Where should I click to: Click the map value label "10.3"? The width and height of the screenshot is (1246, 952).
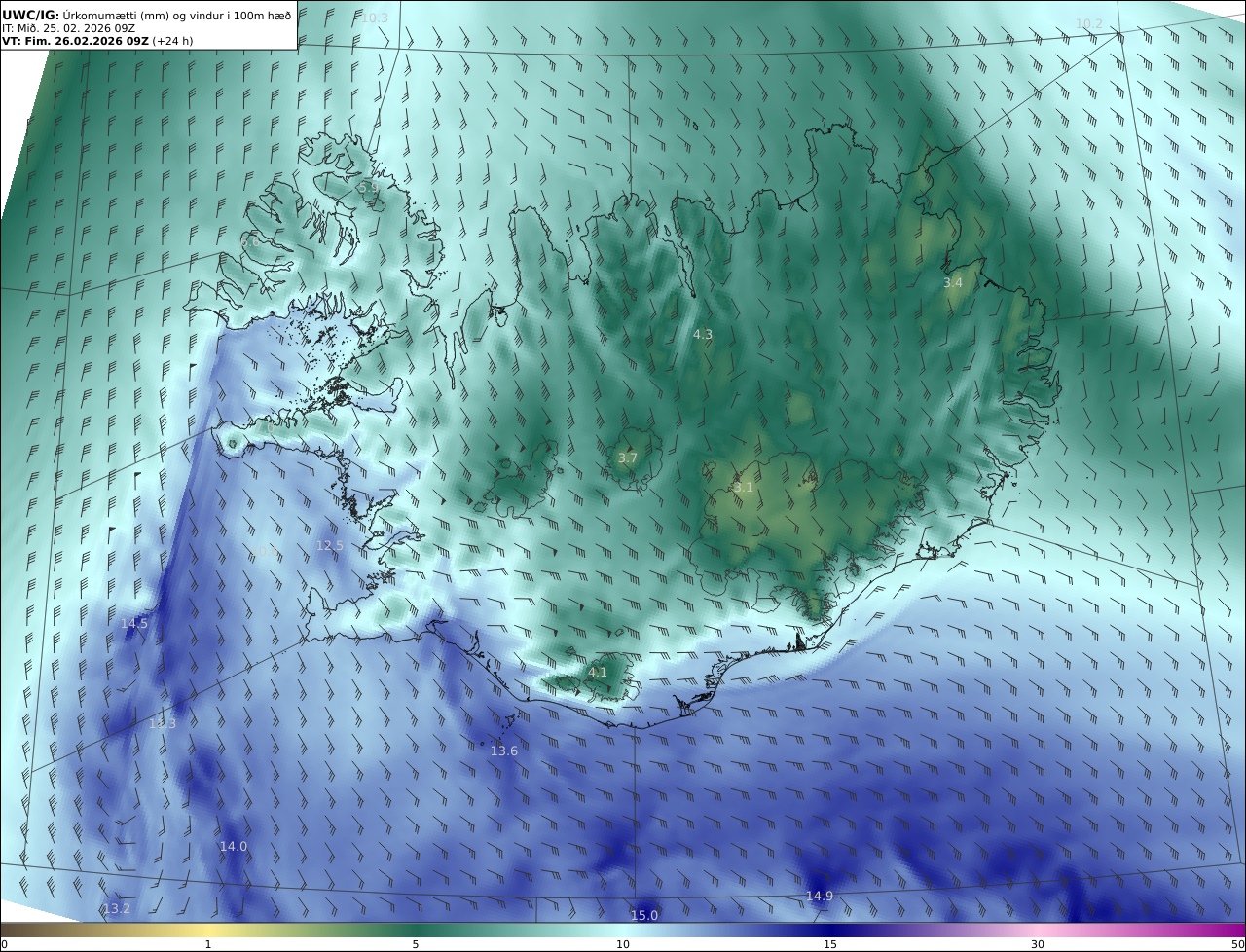374,18
